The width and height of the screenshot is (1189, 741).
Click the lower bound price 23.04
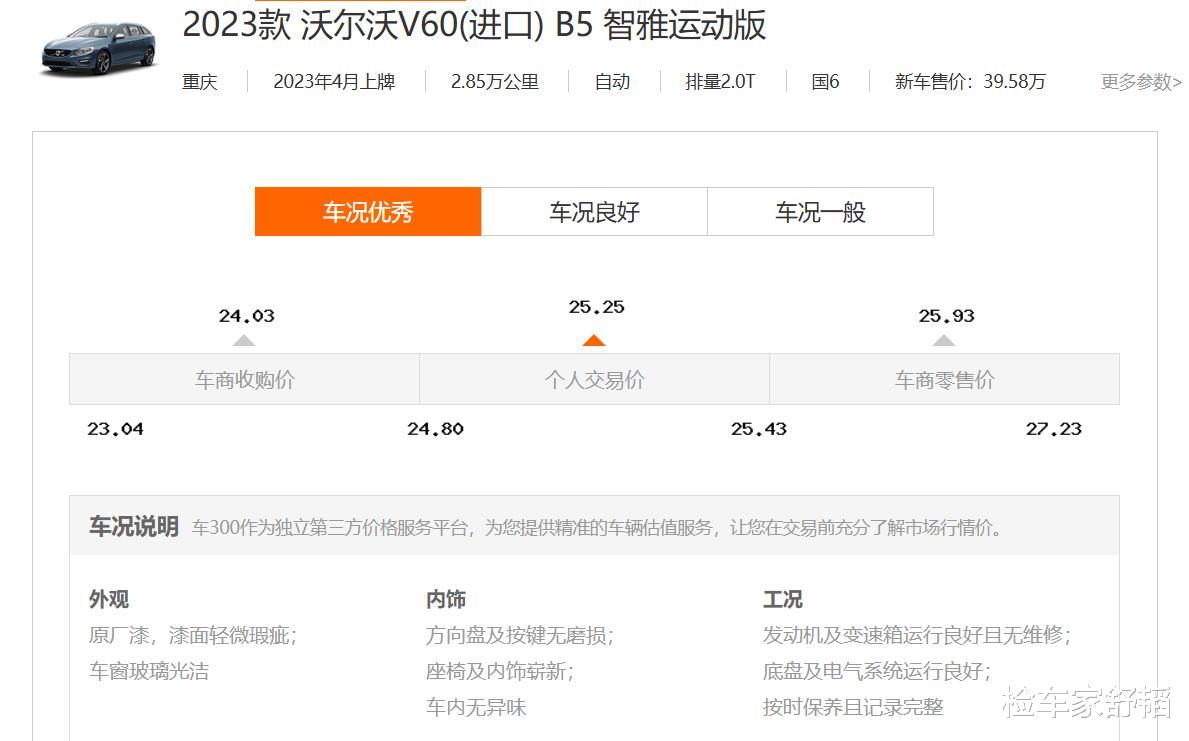coord(115,429)
